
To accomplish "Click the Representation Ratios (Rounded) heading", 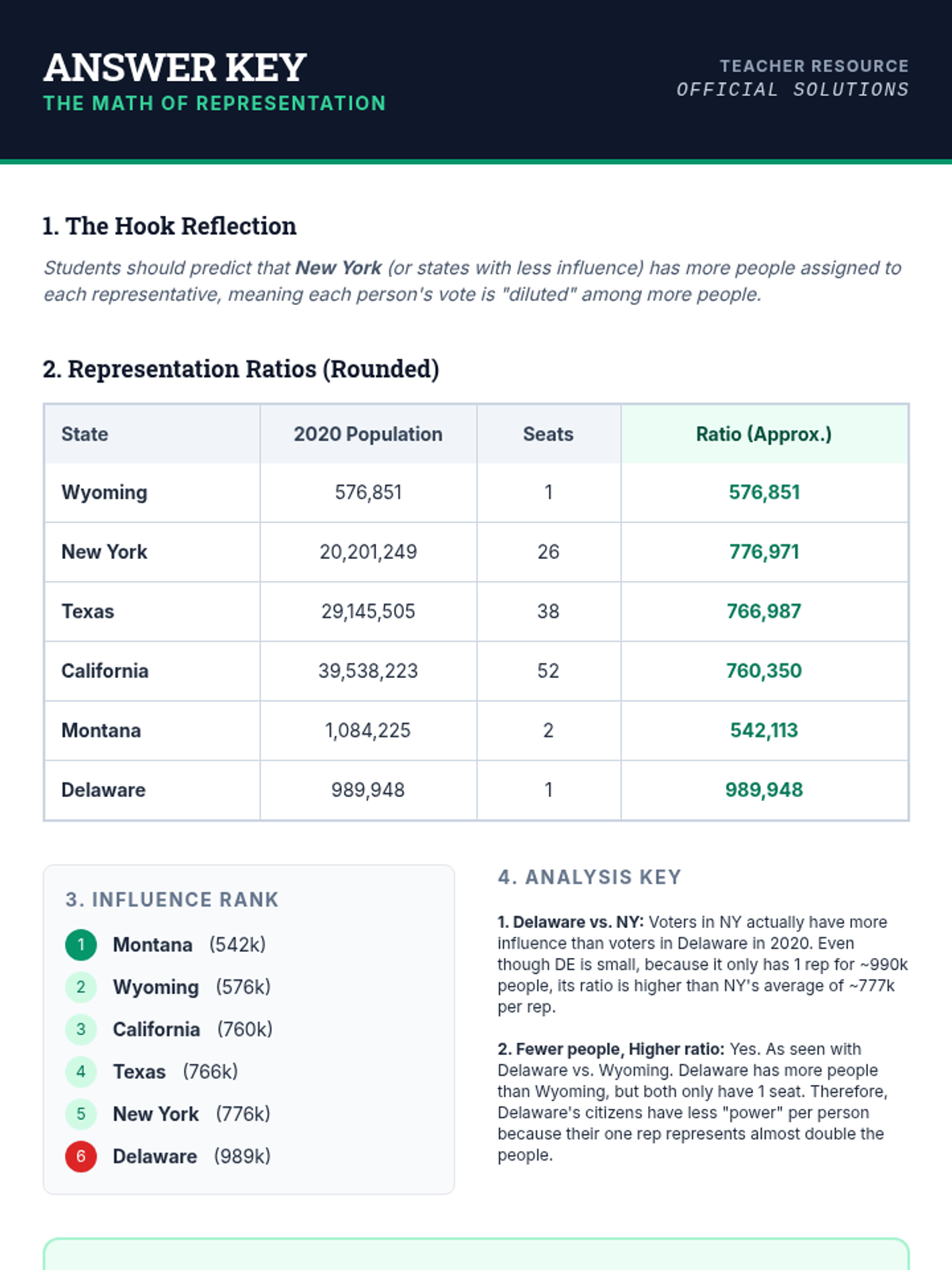I will pyautogui.click(x=241, y=369).
